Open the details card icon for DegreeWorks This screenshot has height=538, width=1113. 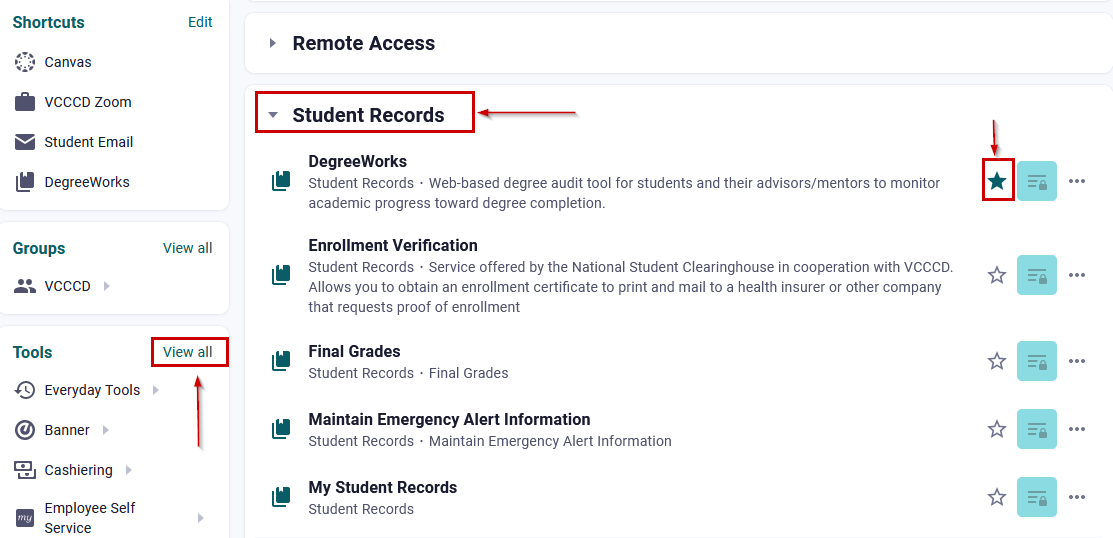pyautogui.click(x=1036, y=181)
